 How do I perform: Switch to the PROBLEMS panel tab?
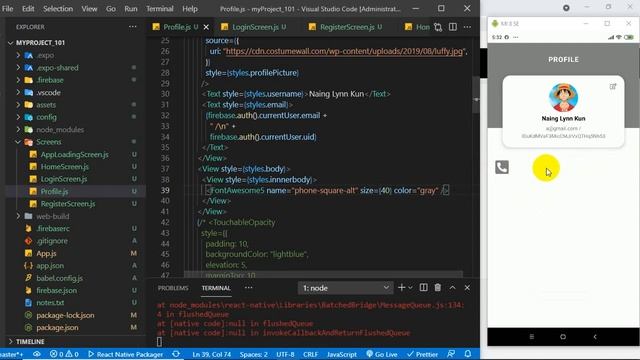tap(173, 288)
